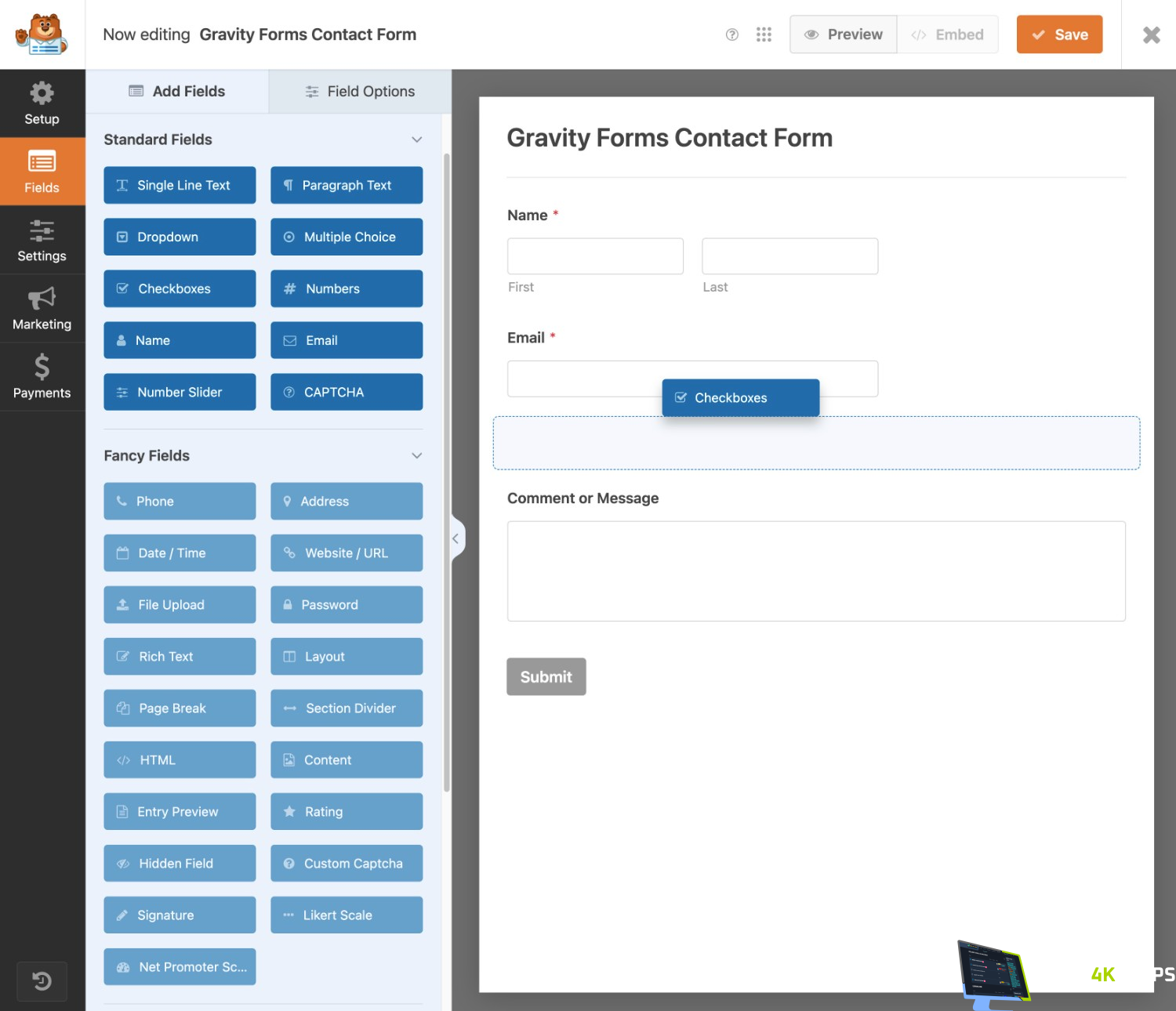Switch to the Add Fields tab
This screenshot has height=1011, width=1176.
[177, 92]
